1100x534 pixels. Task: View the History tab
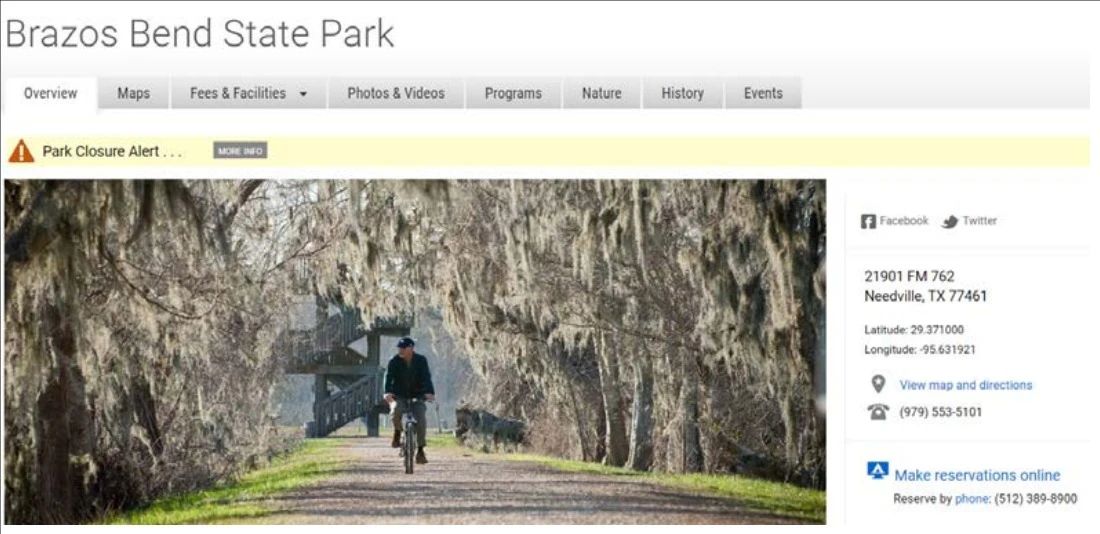[682, 93]
